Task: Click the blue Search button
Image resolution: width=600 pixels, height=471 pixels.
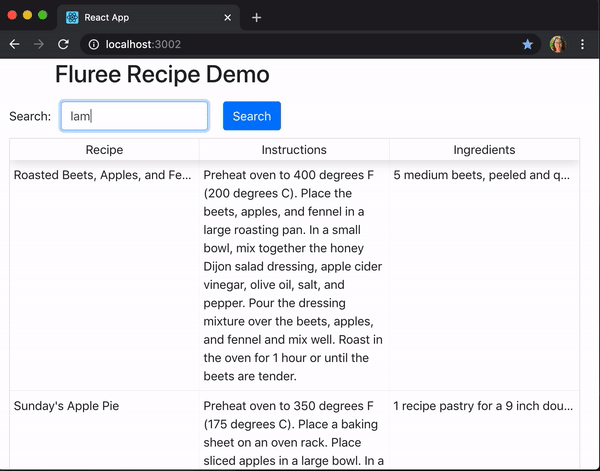Action: pyautogui.click(x=252, y=116)
